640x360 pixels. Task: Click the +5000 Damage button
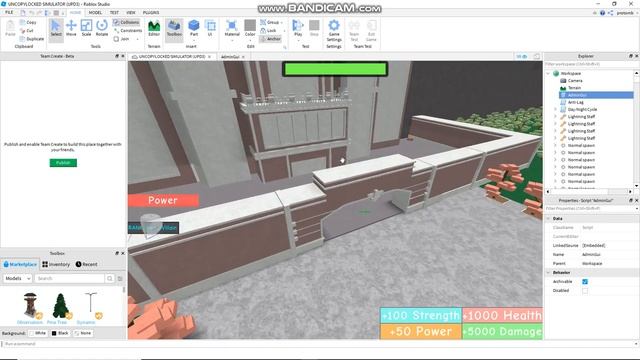[x=502, y=331]
